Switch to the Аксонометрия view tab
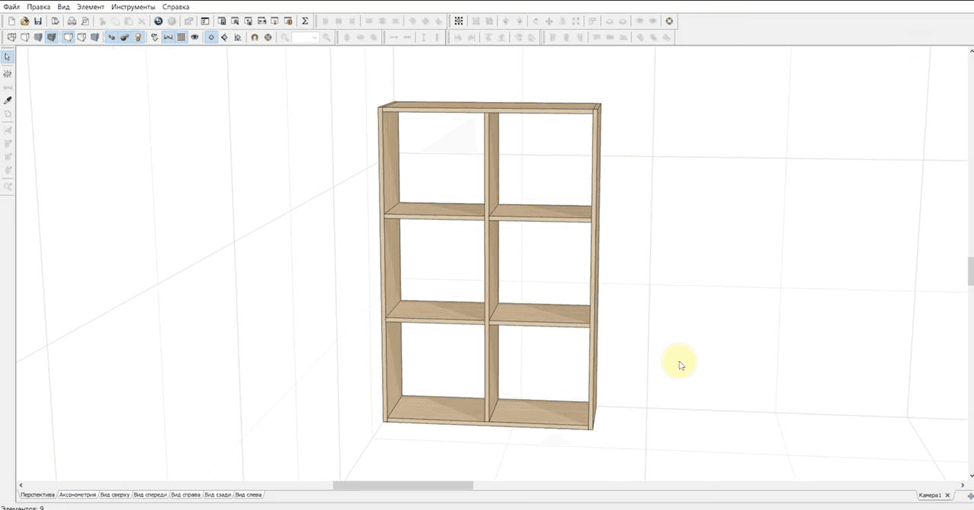The width and height of the screenshot is (974, 510). [x=78, y=495]
